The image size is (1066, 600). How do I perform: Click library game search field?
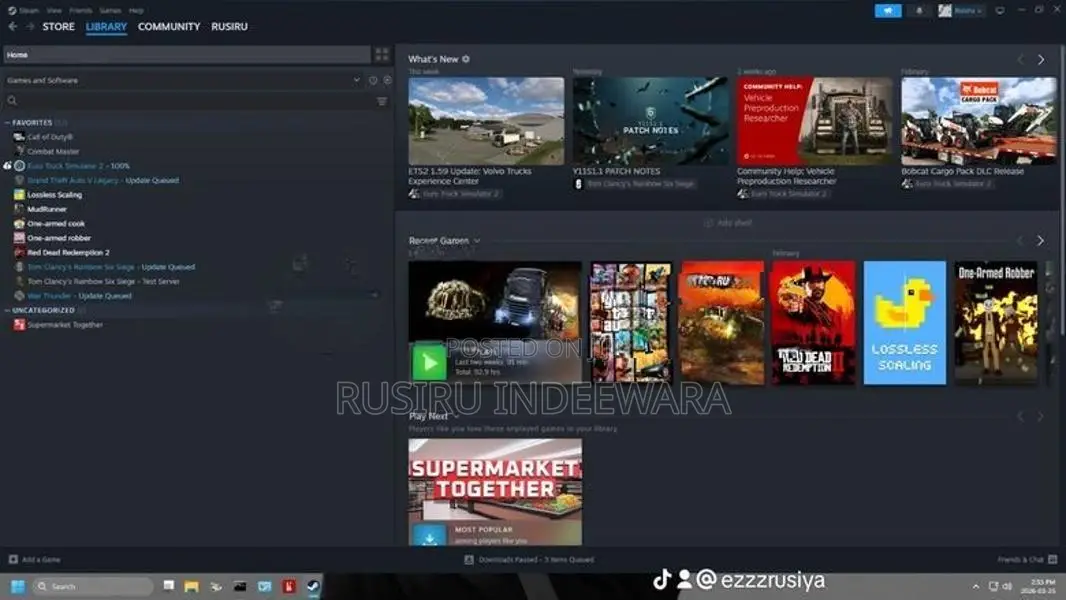coord(187,101)
